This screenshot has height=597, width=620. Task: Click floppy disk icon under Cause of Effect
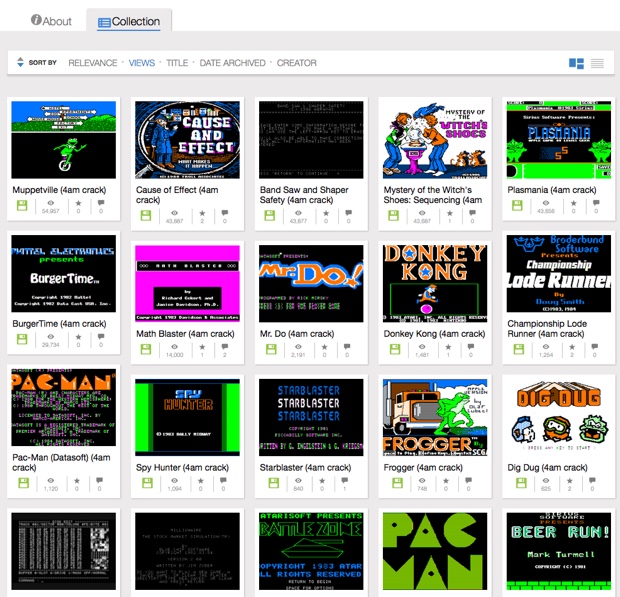point(146,215)
